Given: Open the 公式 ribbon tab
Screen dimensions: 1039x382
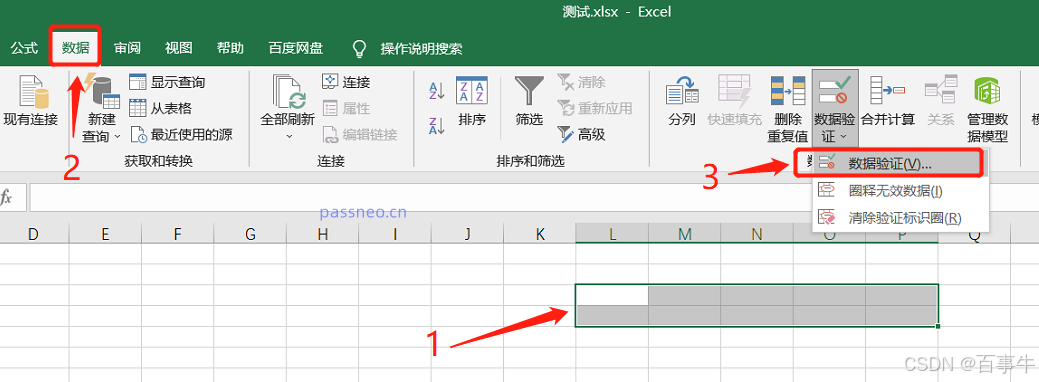Looking at the screenshot, I should coord(24,48).
